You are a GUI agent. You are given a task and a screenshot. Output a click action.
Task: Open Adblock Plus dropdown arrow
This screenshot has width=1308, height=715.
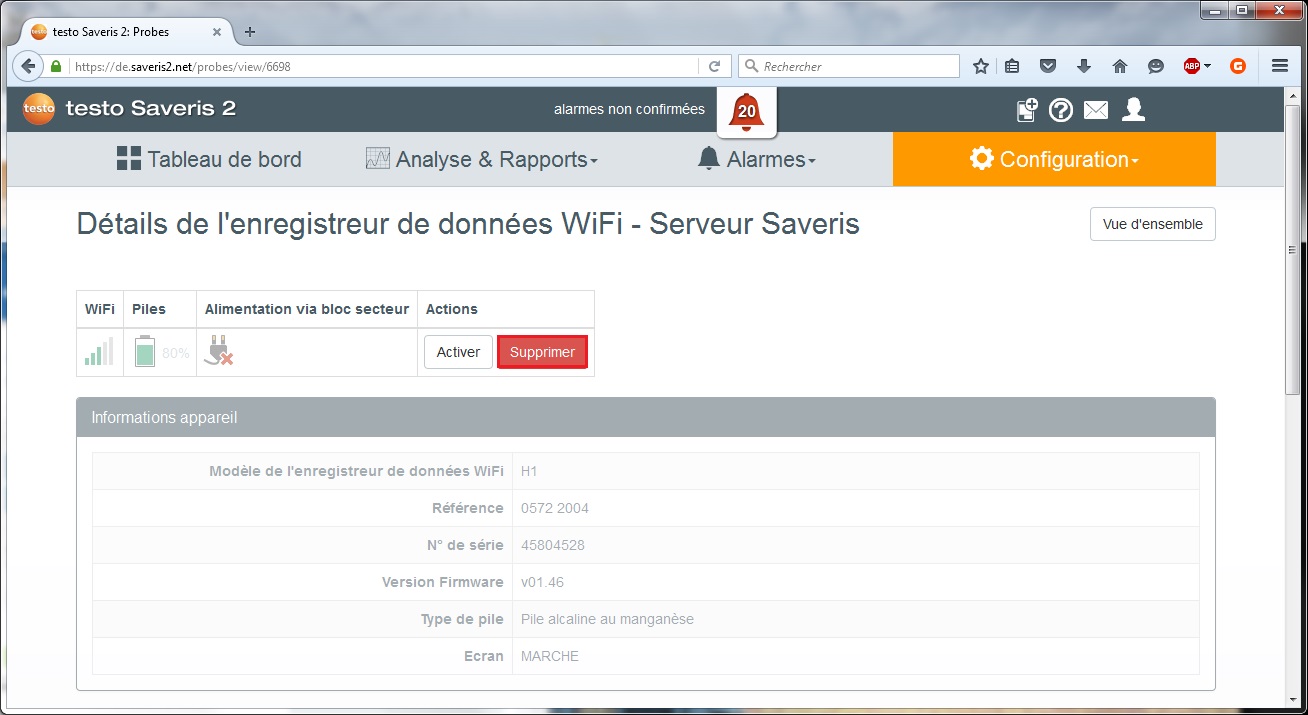(1207, 66)
